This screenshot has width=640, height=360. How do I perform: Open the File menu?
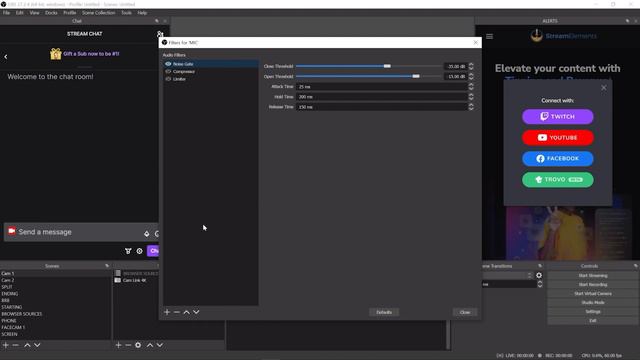coord(7,13)
